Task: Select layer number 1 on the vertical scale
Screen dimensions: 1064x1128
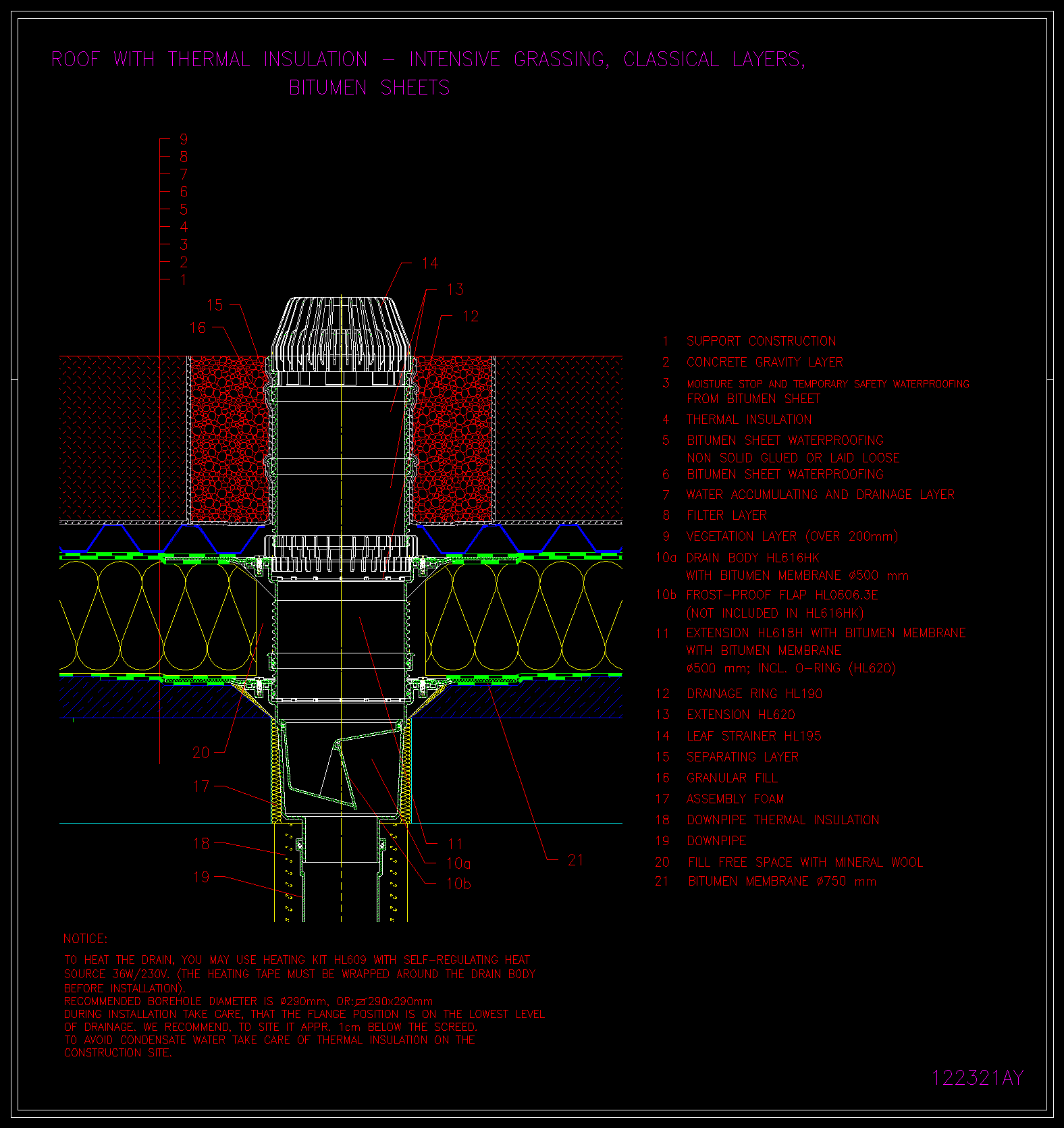Action: (x=184, y=279)
